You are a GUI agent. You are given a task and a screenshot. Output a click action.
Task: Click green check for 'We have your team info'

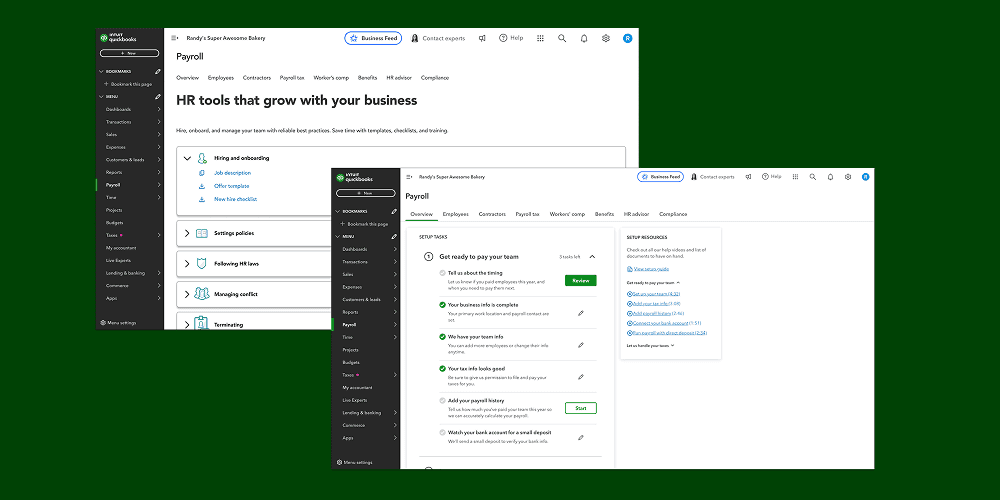pos(442,336)
